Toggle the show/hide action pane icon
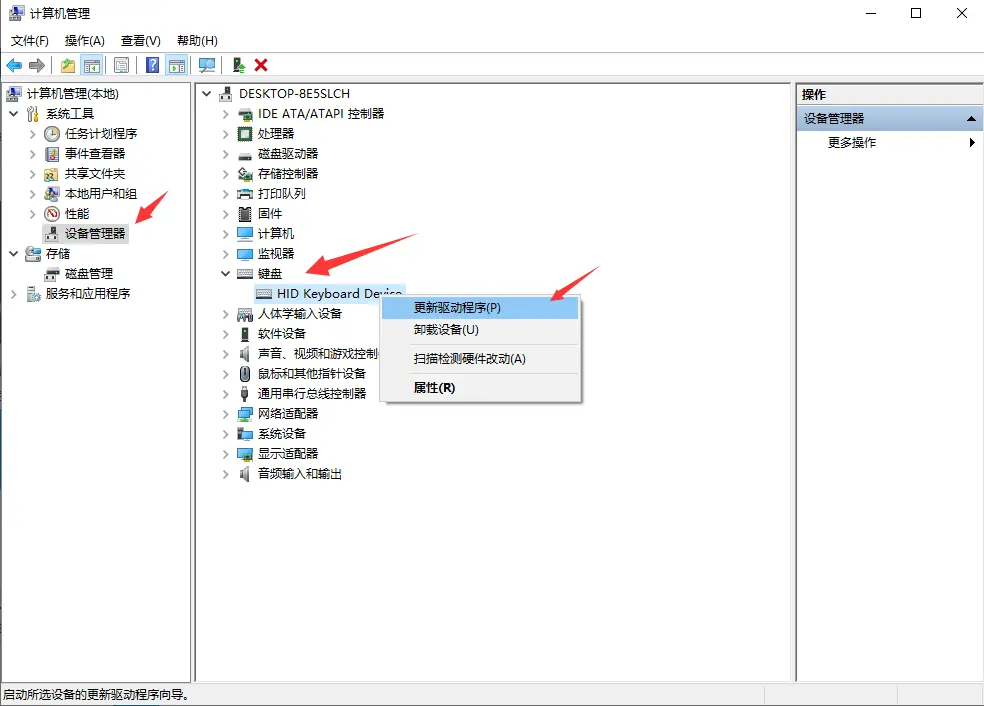This screenshot has width=984, height=706. (x=177, y=65)
